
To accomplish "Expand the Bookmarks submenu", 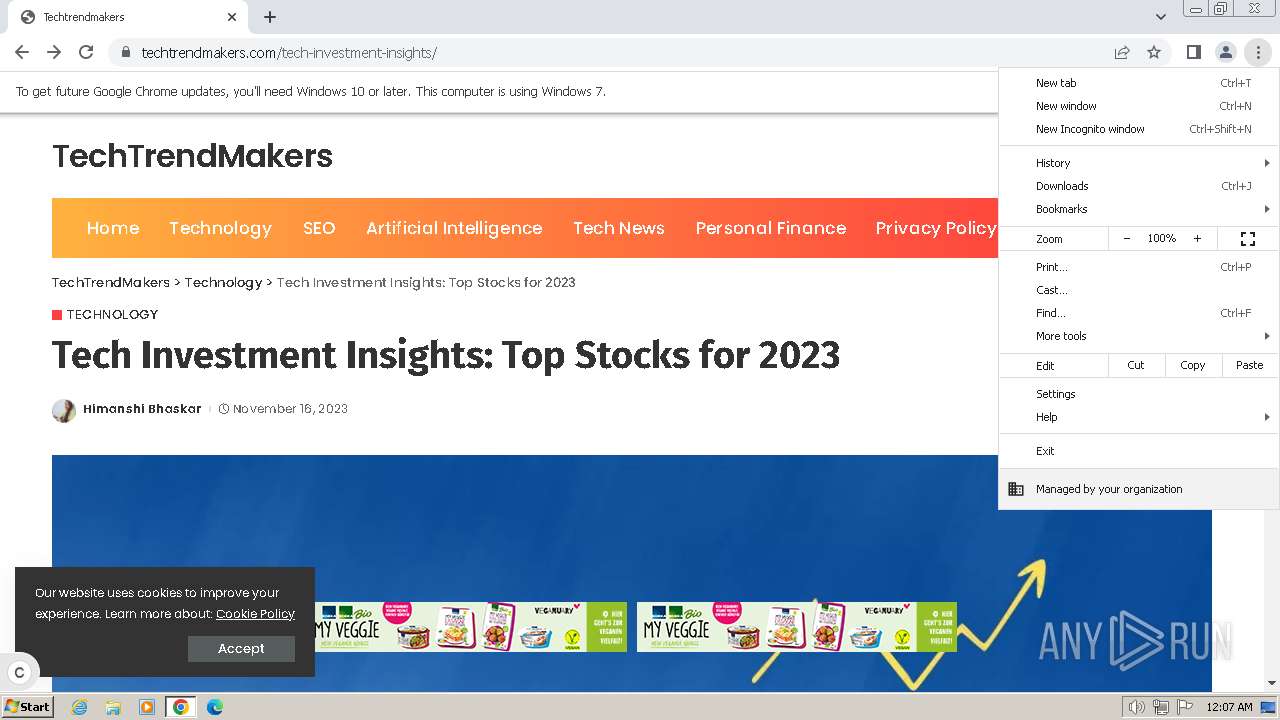I will coord(1139,209).
